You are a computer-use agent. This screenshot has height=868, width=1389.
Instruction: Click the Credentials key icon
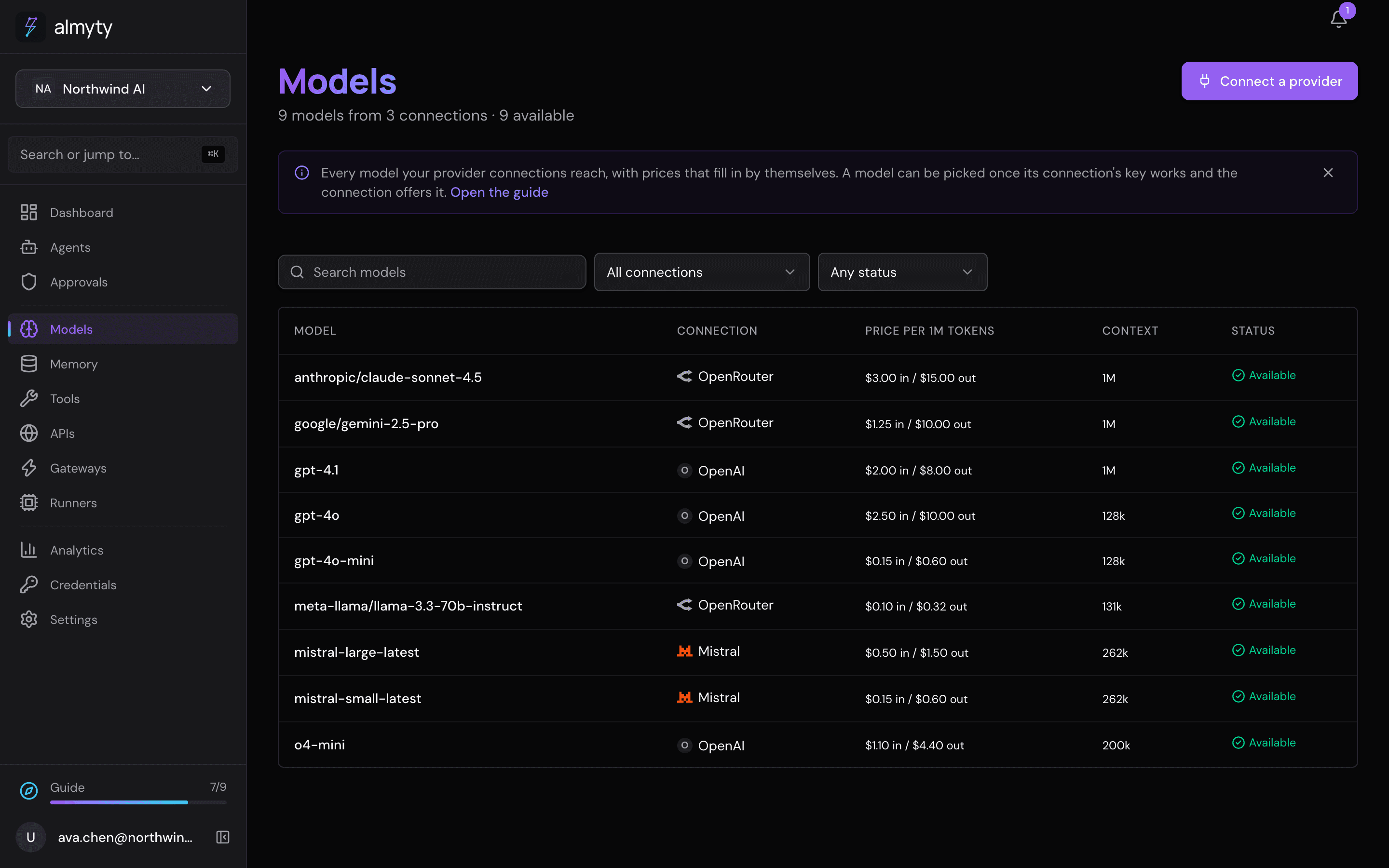click(x=29, y=584)
